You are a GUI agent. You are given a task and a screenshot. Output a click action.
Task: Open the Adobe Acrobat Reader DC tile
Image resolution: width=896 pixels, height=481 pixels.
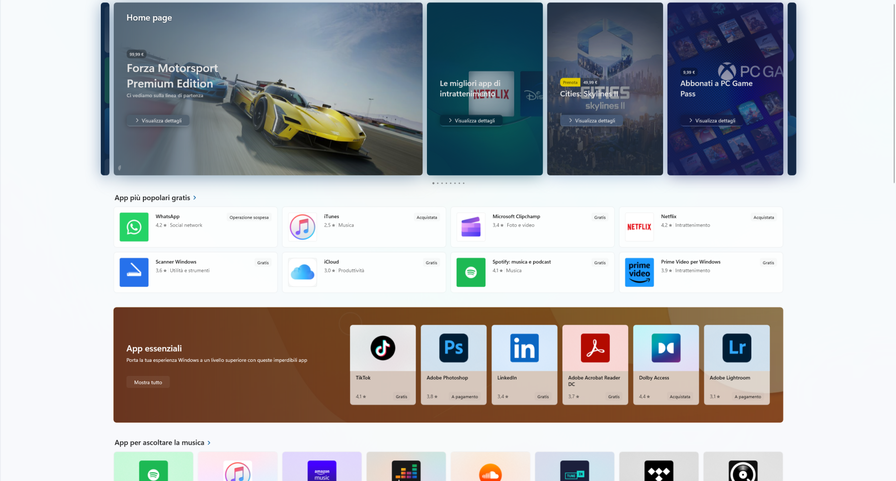coord(595,364)
